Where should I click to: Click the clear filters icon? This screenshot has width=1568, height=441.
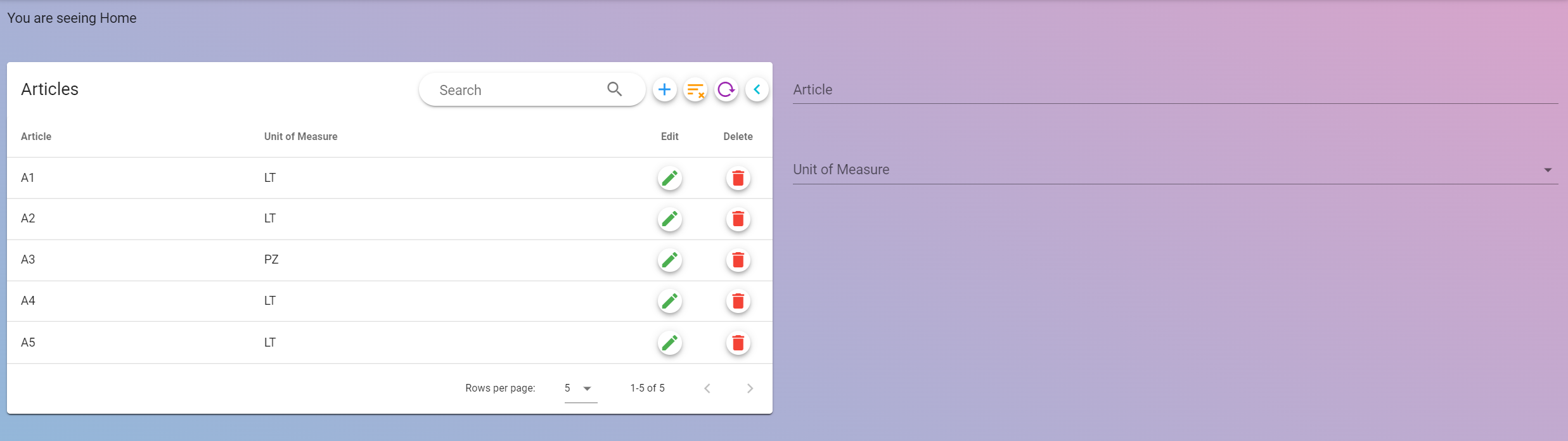point(695,90)
